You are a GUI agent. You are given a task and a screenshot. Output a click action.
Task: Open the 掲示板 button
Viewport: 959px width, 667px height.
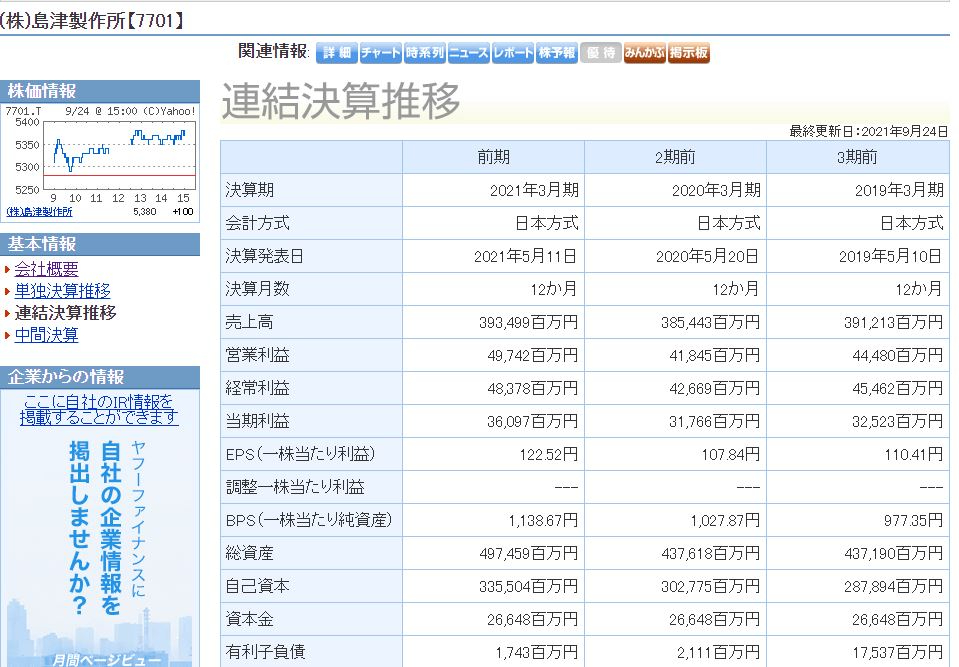click(x=689, y=53)
